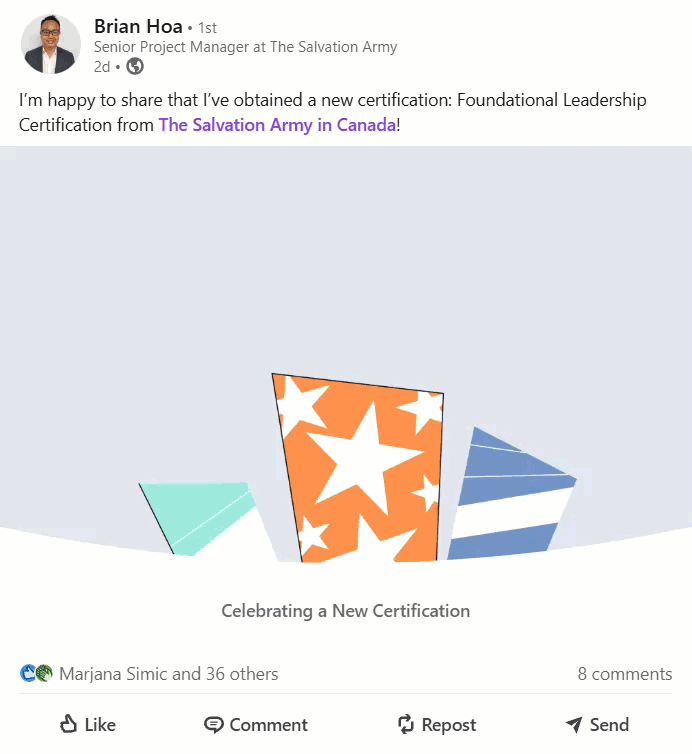Click the Celebrating a New Certification caption

point(345,611)
